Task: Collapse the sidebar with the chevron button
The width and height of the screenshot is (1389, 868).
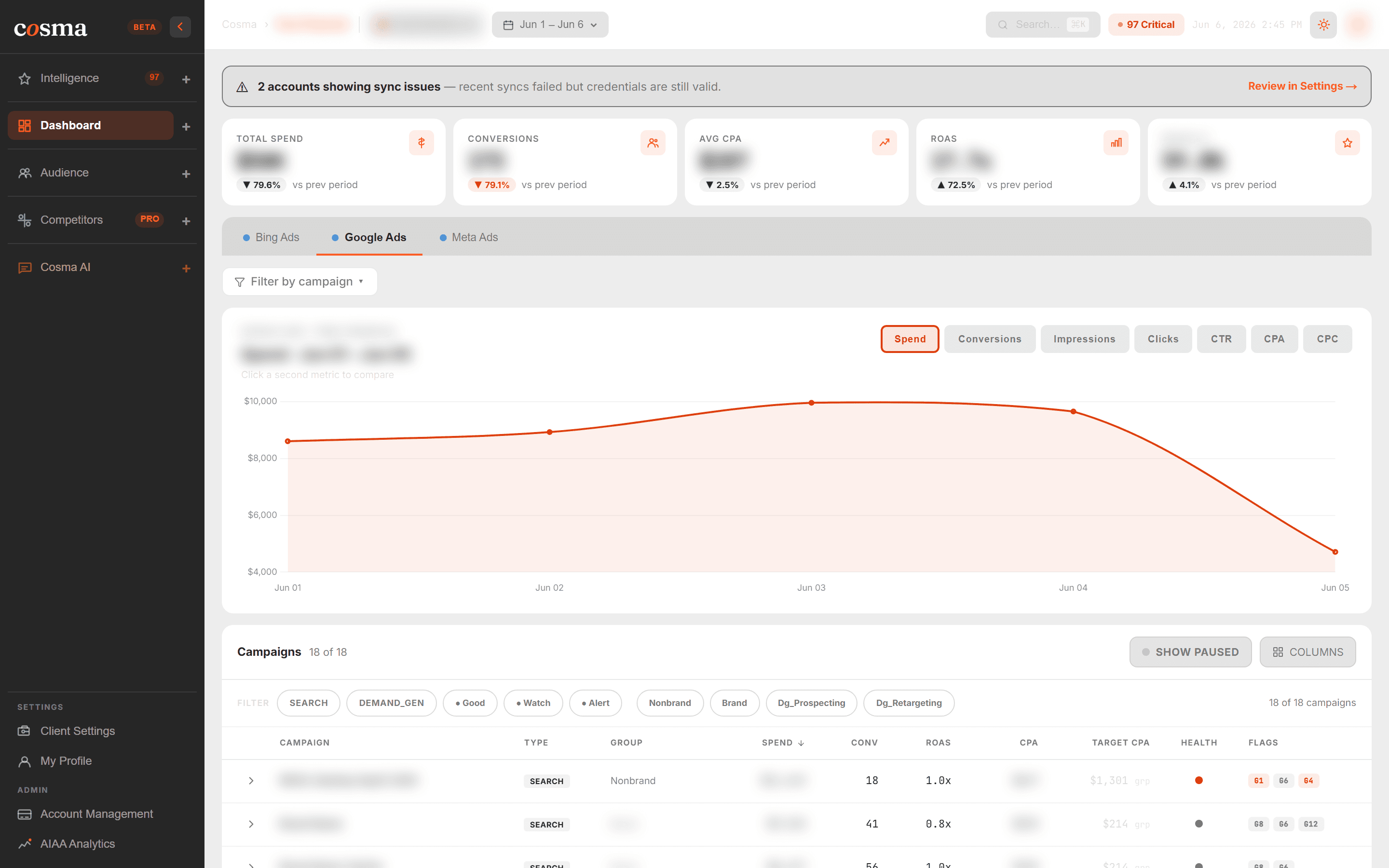Action: pyautogui.click(x=179, y=27)
